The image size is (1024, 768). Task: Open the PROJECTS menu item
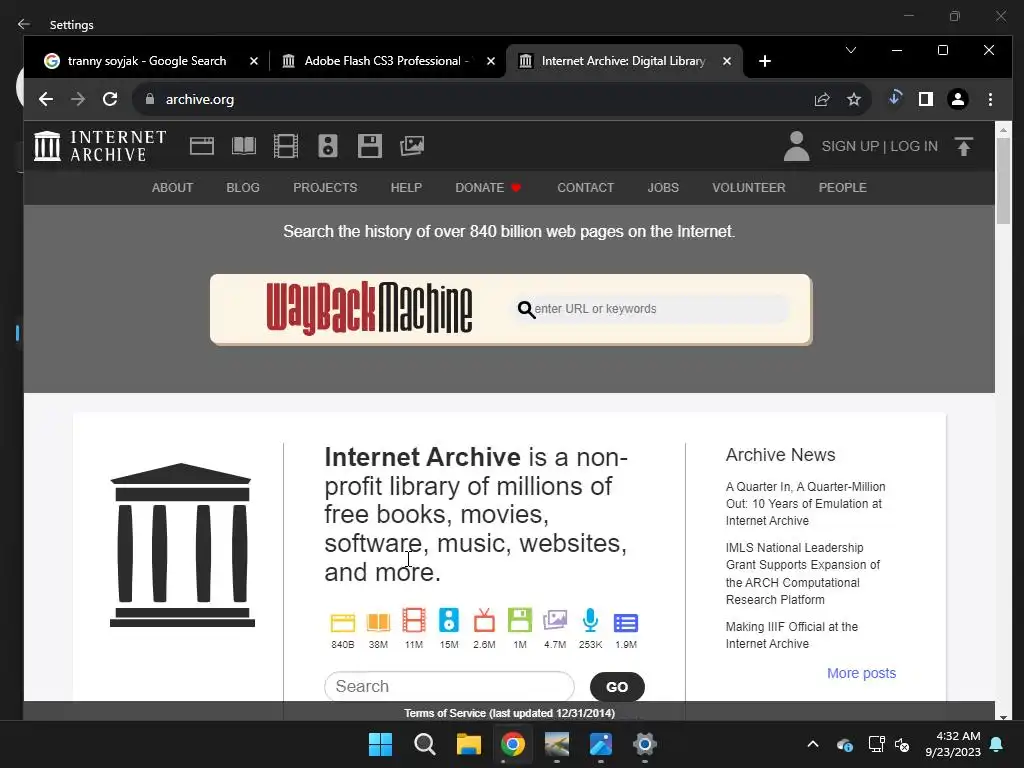click(325, 187)
